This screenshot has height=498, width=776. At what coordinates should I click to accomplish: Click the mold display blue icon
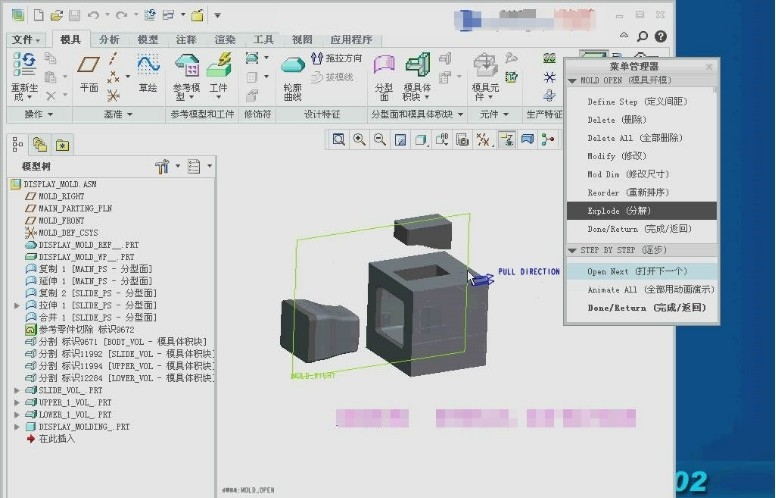(x=528, y=139)
